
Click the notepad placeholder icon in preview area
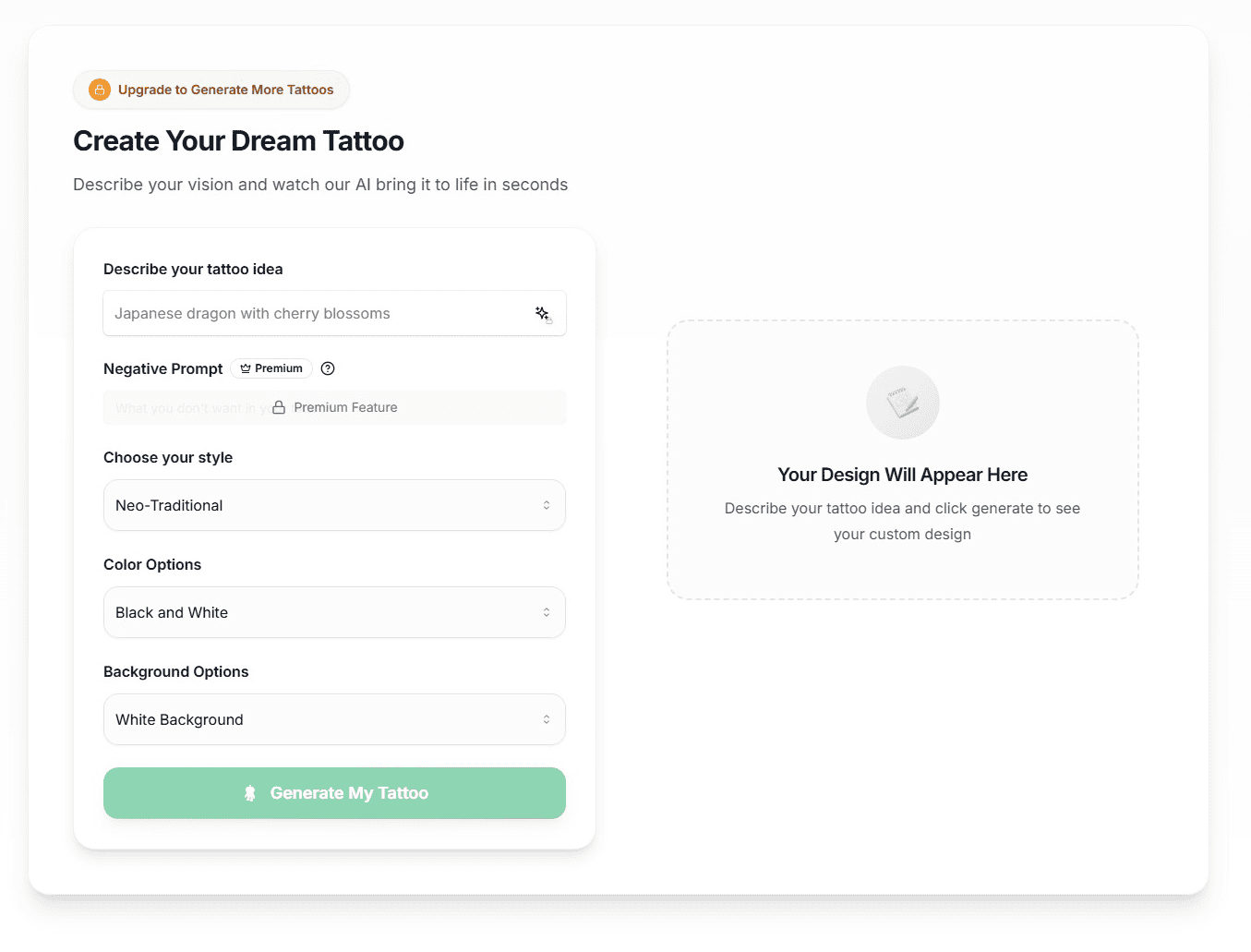pyautogui.click(x=903, y=403)
